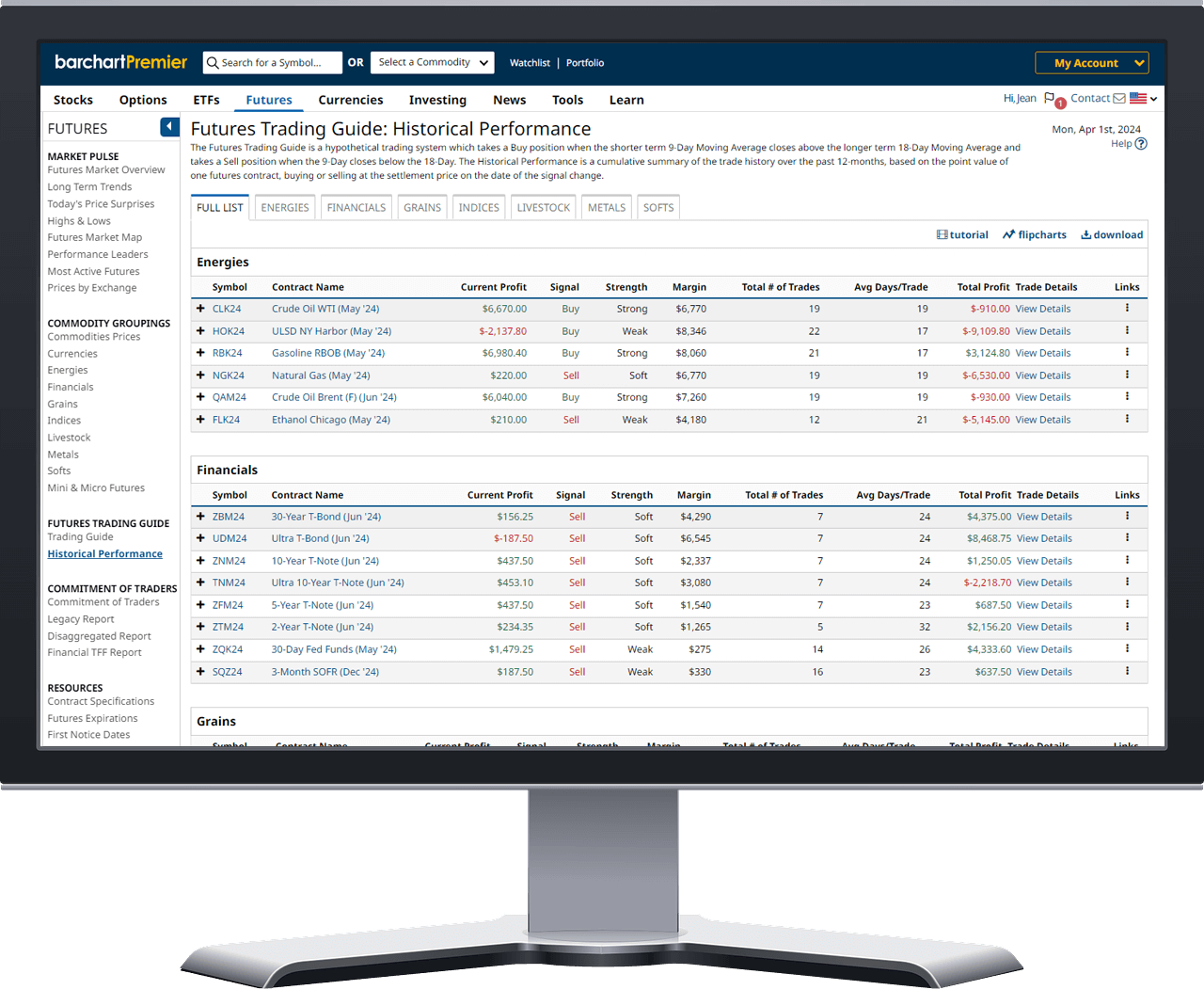
Task: Open links menu for UDM24 row
Action: 1127,537
